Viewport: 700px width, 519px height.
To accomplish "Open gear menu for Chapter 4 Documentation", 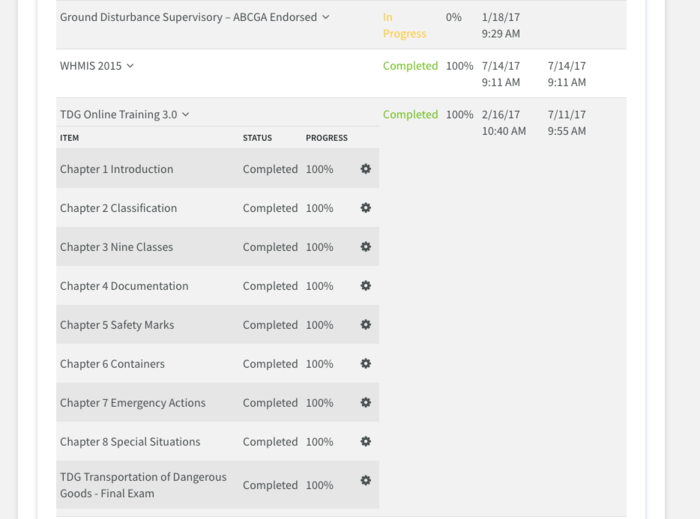I will (x=366, y=286).
